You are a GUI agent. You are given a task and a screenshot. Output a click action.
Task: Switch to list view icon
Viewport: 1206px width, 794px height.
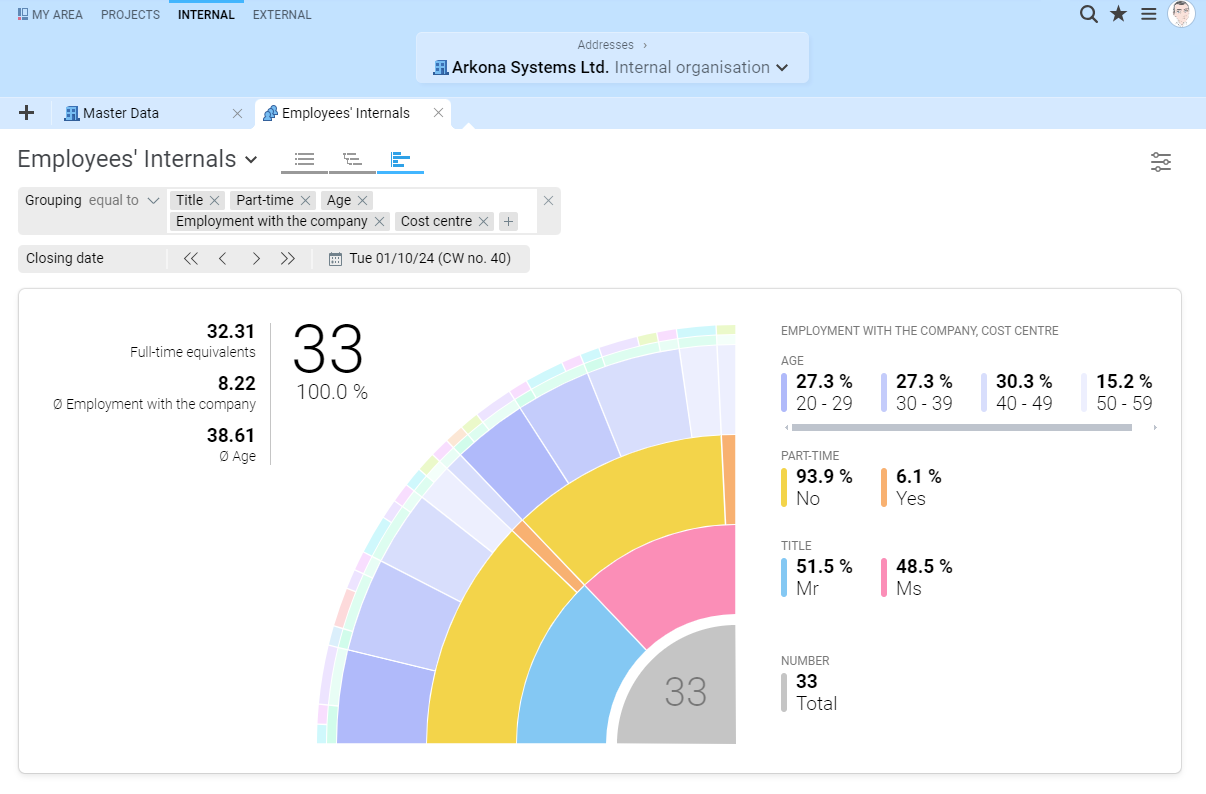pos(305,159)
